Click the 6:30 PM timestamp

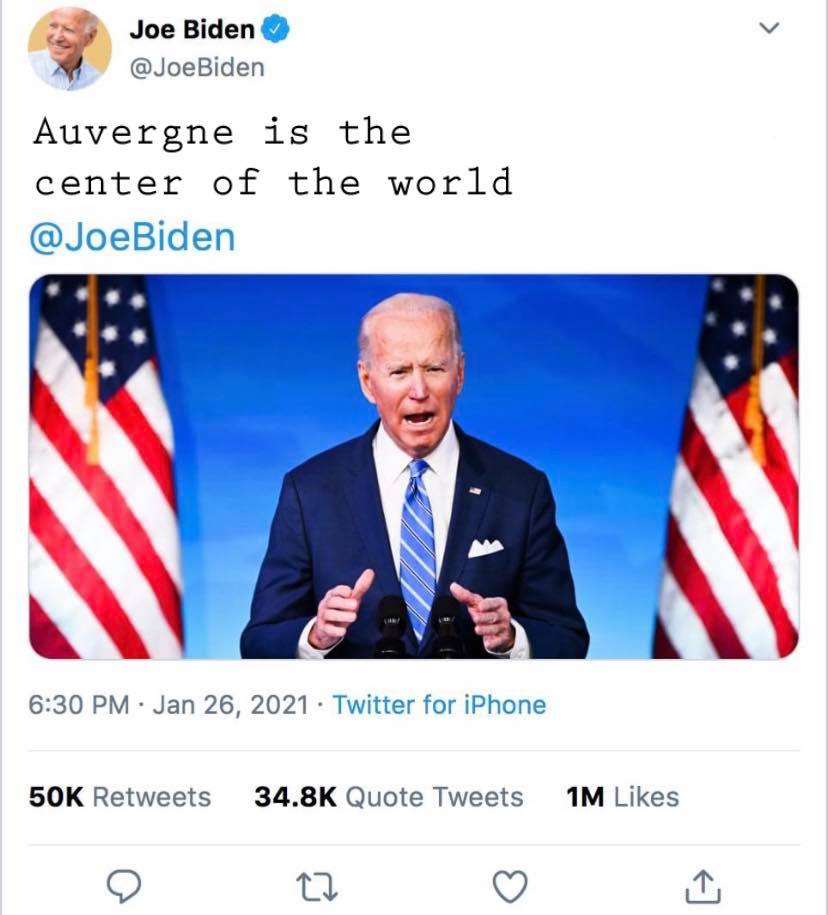(x=80, y=705)
